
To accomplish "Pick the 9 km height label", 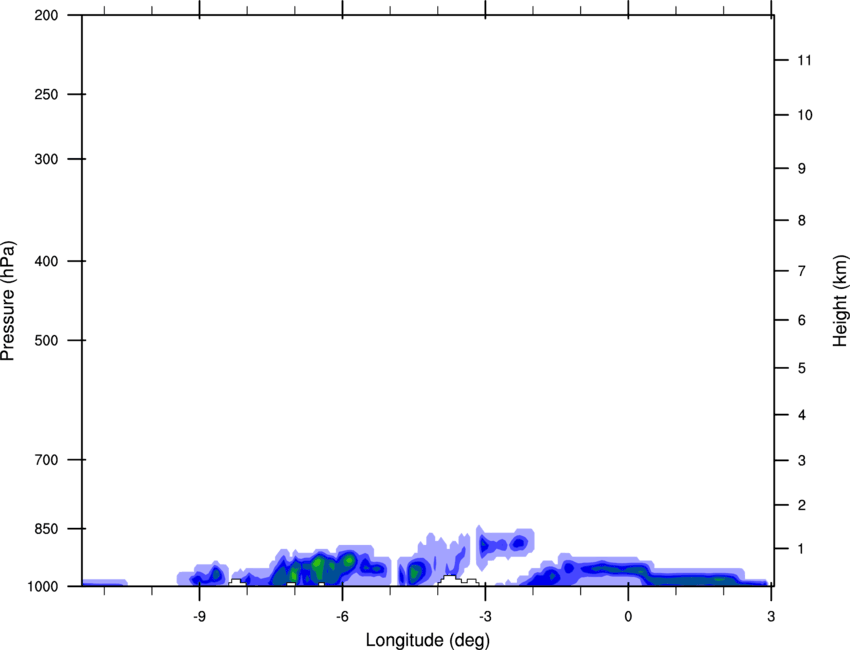I will (802, 169).
